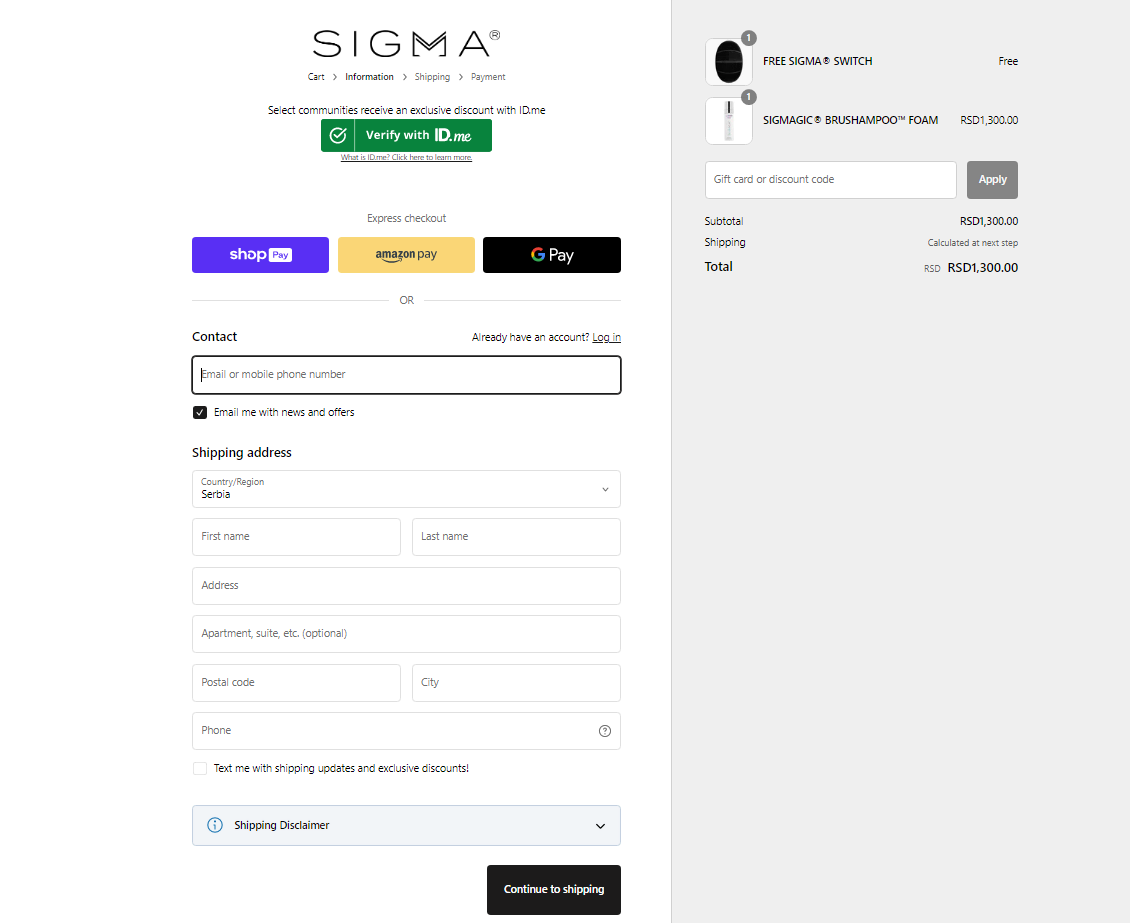Expand the Shipping Disclaimer section
This screenshot has width=1130, height=923.
(600, 826)
